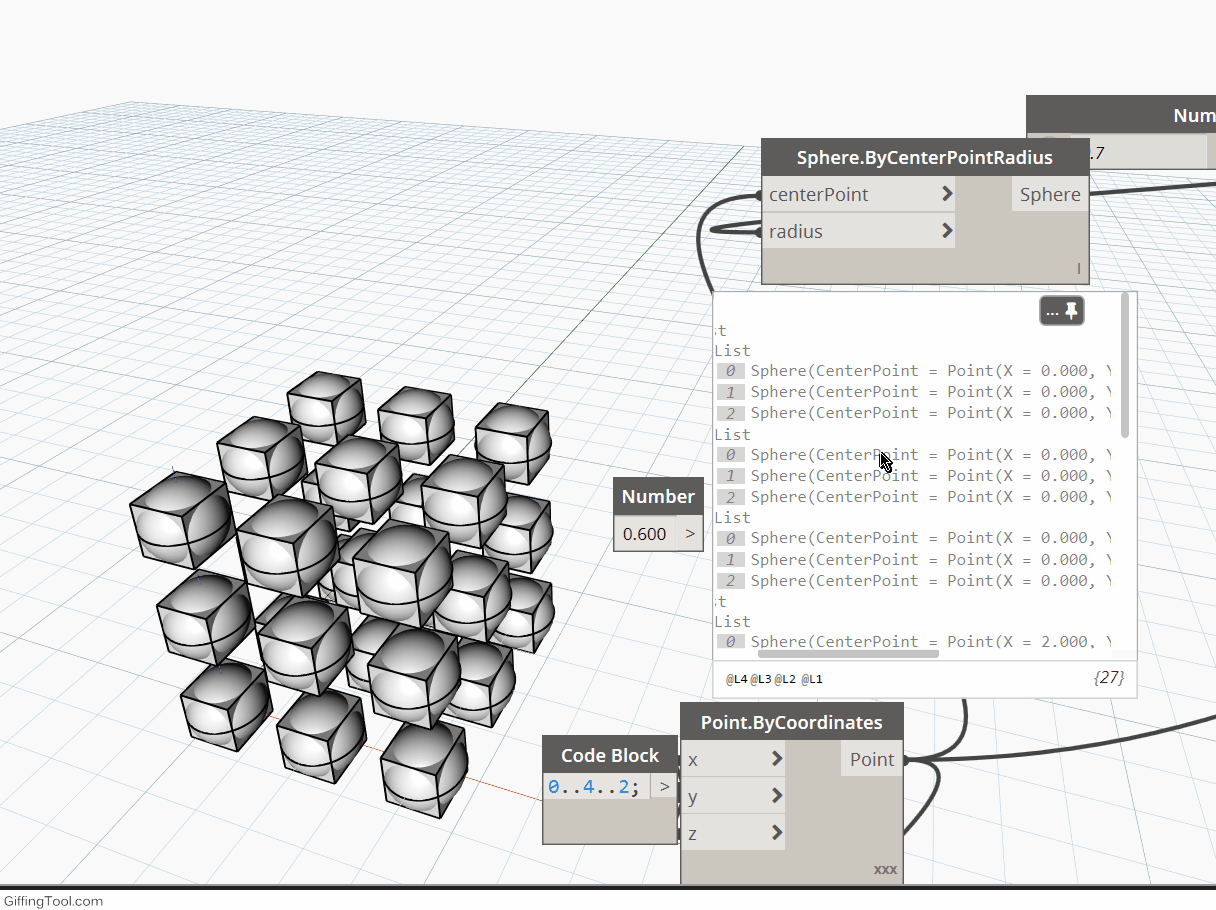The image size is (1216, 910).
Task: Click the Code Block output port
Action: [x=663, y=786]
